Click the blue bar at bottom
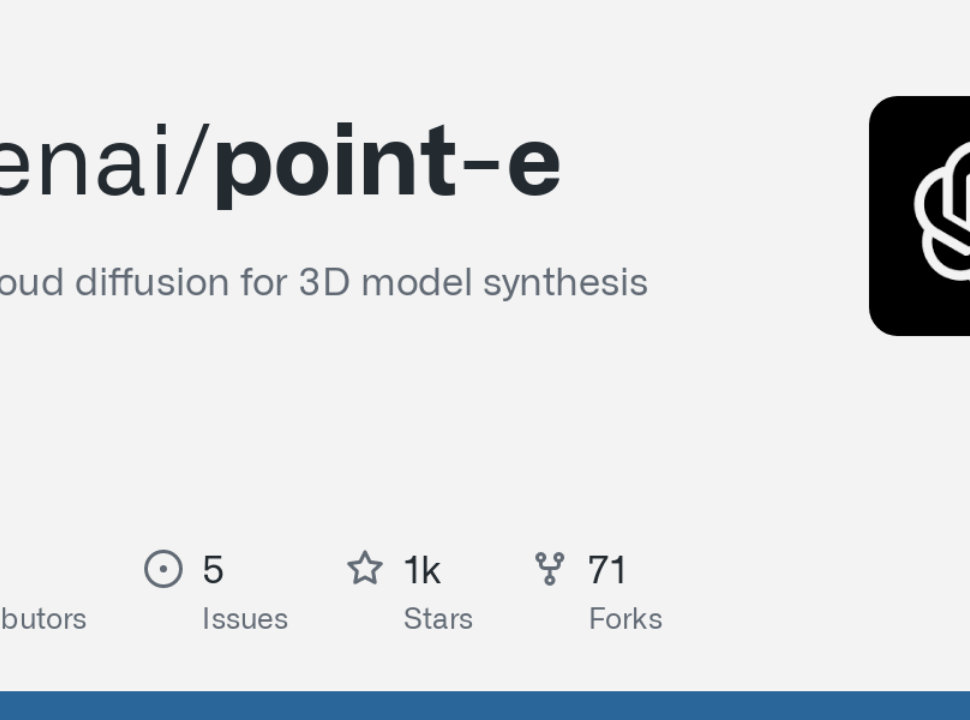The width and height of the screenshot is (970, 720). 485,706
